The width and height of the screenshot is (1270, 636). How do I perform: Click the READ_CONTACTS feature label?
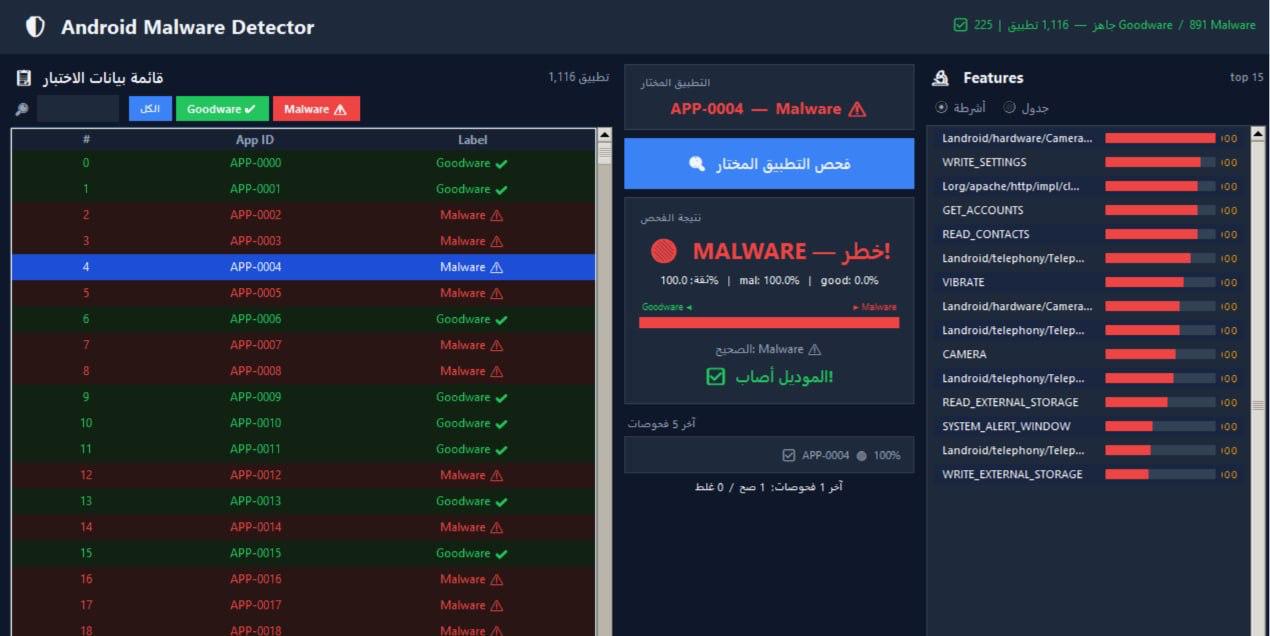coord(985,234)
